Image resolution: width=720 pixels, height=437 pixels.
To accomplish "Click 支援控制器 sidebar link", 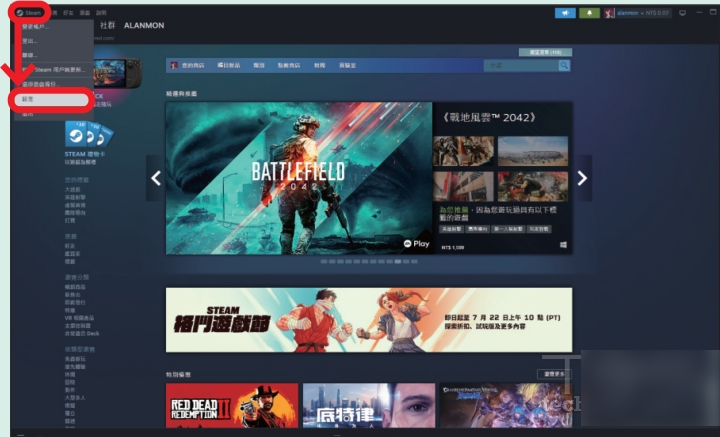I will click(x=78, y=325).
